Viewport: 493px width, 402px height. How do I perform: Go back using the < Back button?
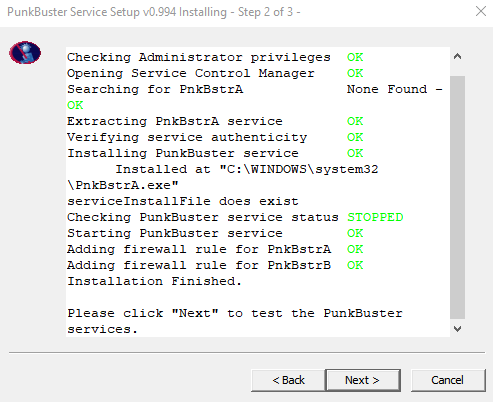(x=288, y=380)
